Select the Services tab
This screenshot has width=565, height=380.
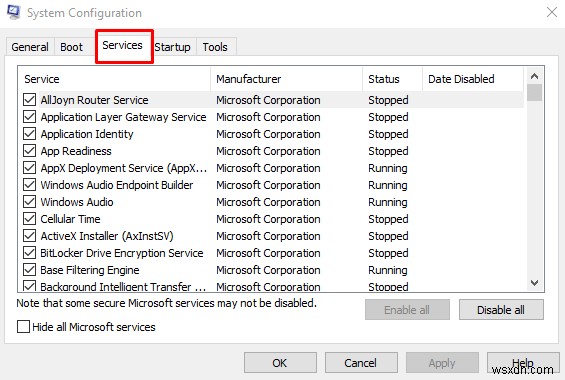pyautogui.click(x=123, y=45)
